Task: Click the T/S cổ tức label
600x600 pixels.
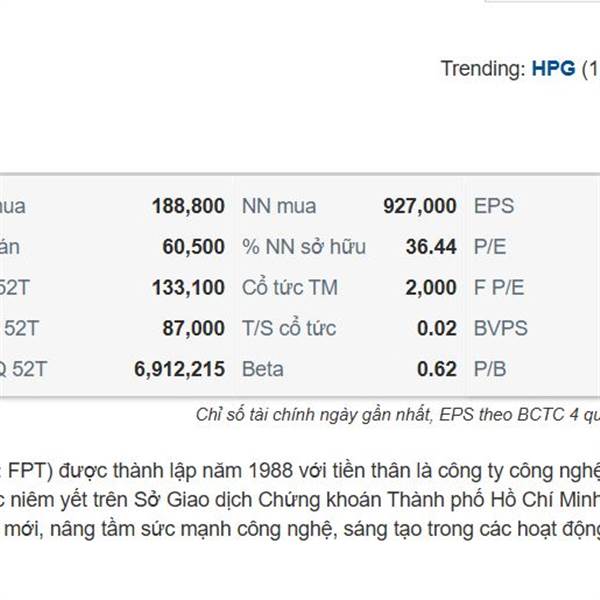Action: coord(289,328)
